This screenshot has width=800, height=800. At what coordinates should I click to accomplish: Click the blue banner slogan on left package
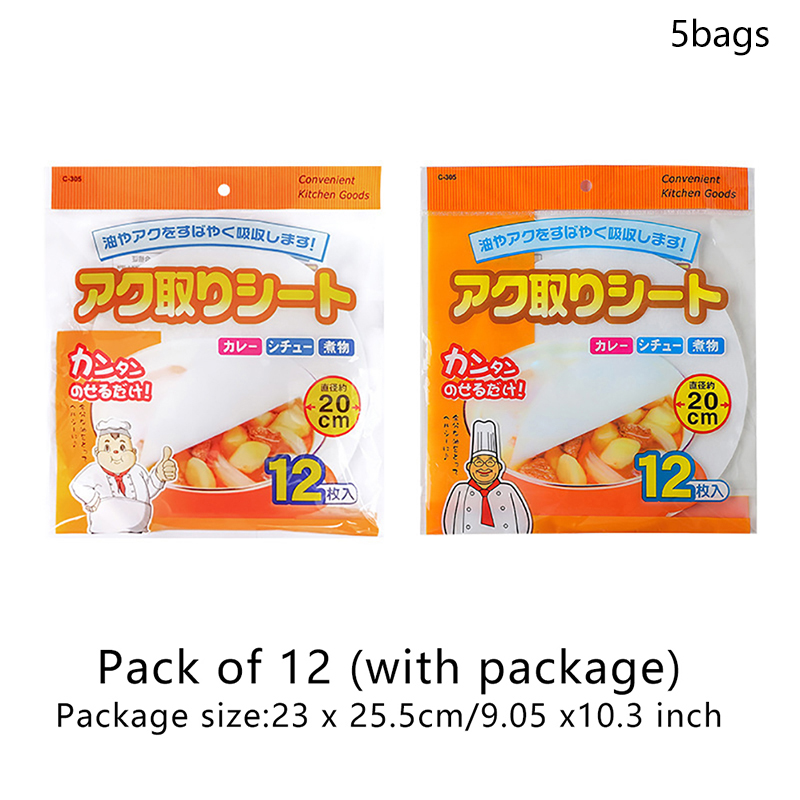tap(210, 241)
